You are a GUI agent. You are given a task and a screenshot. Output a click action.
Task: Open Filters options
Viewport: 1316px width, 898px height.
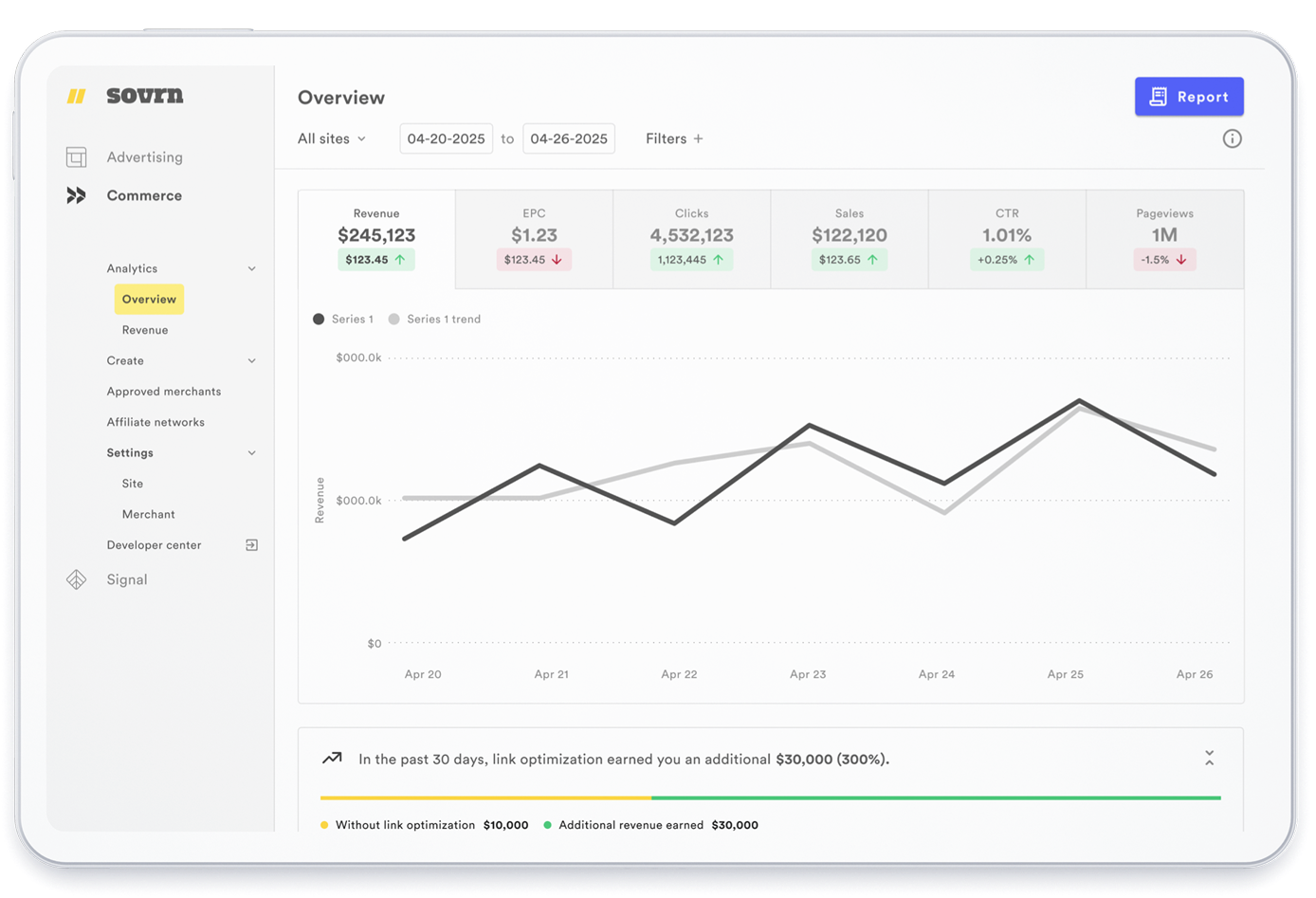[674, 138]
